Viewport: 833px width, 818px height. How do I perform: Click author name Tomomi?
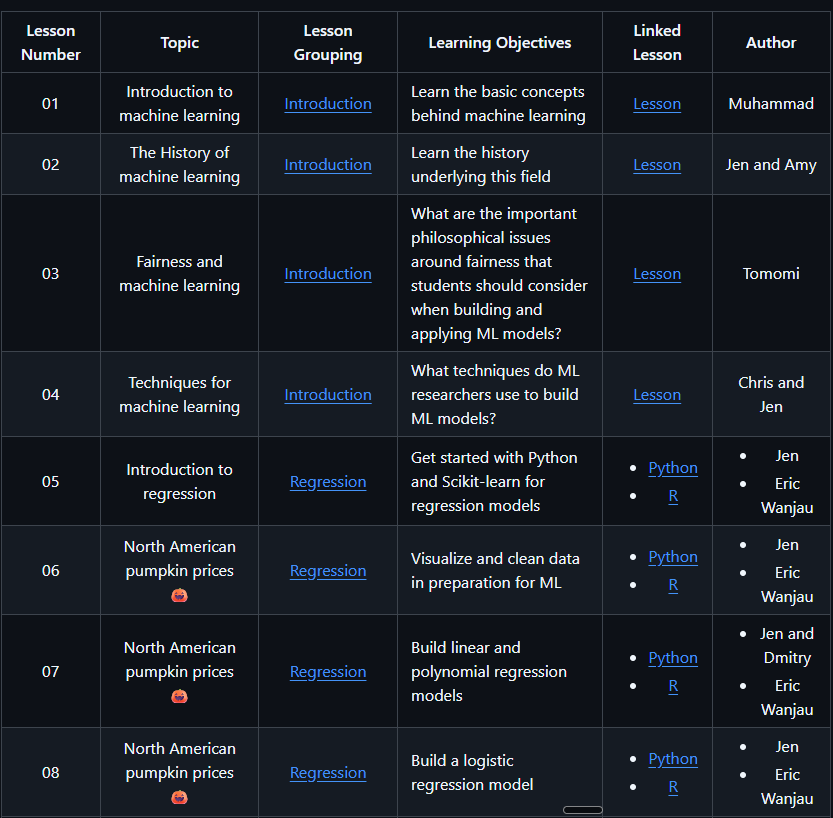click(x=771, y=274)
